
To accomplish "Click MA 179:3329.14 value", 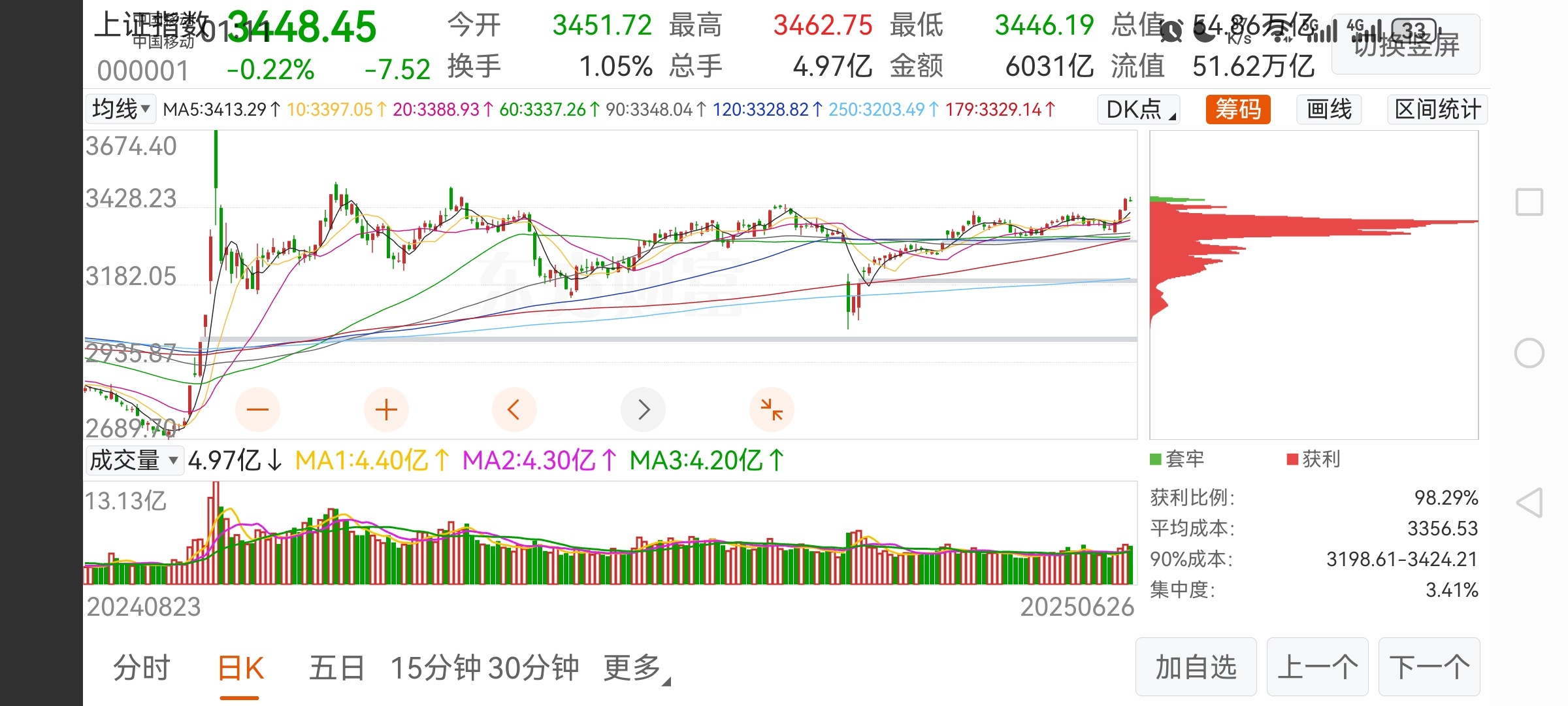I will [1000, 109].
